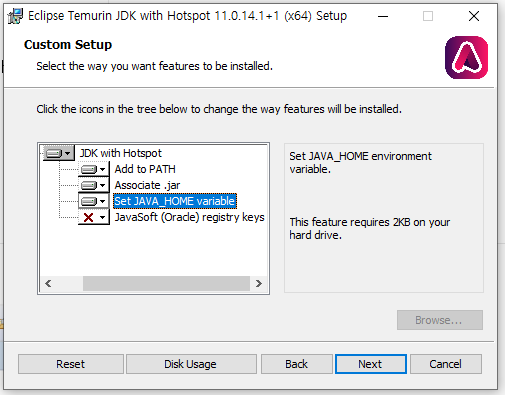Click the Associate .jar drive icon
505x395 pixels.
pyautogui.click(x=89, y=185)
